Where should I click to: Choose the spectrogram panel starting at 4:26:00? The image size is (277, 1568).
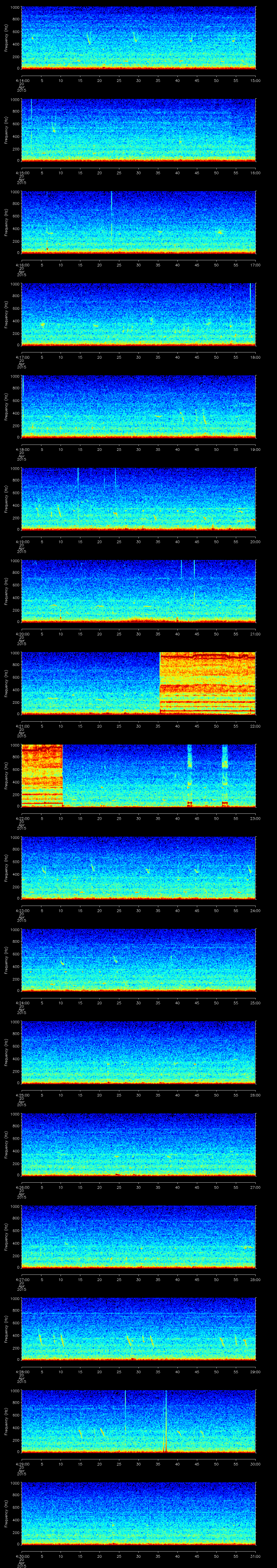click(x=139, y=1144)
